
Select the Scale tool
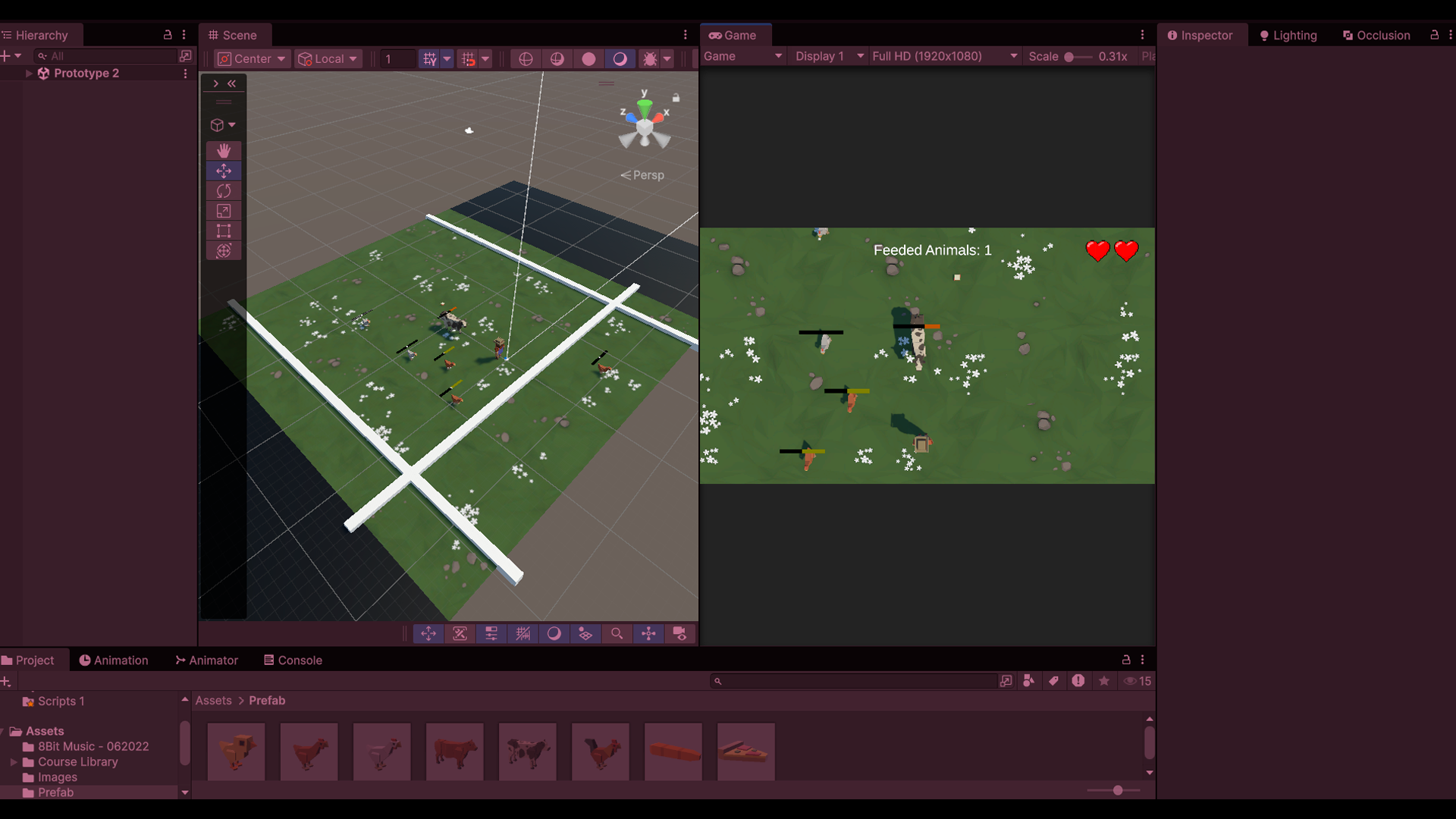tap(224, 211)
